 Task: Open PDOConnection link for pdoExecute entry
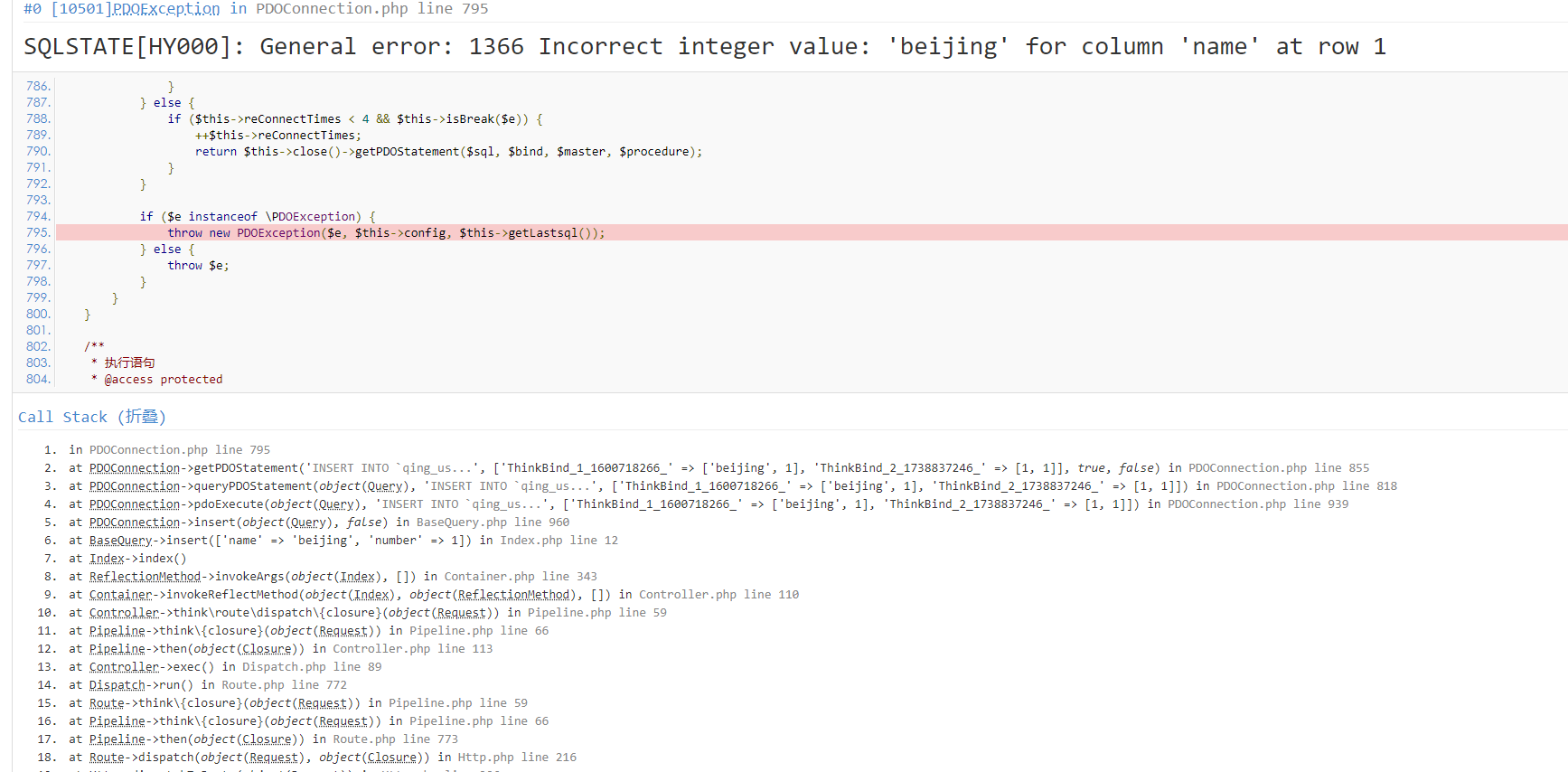coord(135,504)
